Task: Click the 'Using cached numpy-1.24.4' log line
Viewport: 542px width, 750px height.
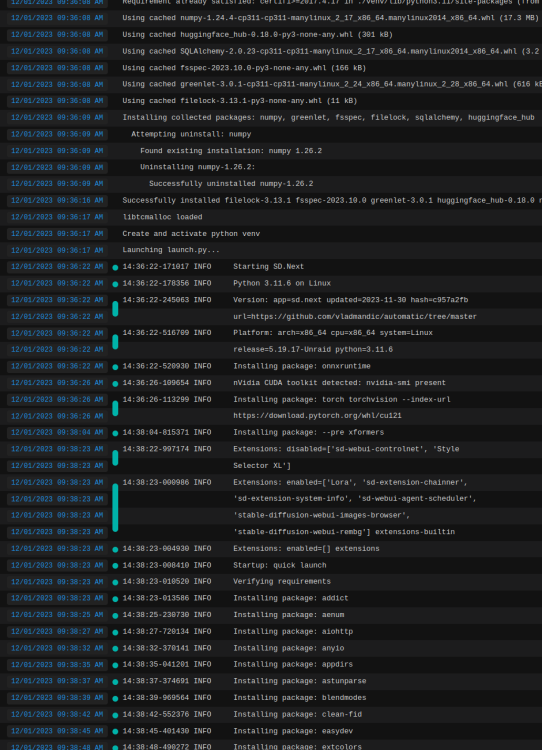Action: pyautogui.click(x=331, y=18)
